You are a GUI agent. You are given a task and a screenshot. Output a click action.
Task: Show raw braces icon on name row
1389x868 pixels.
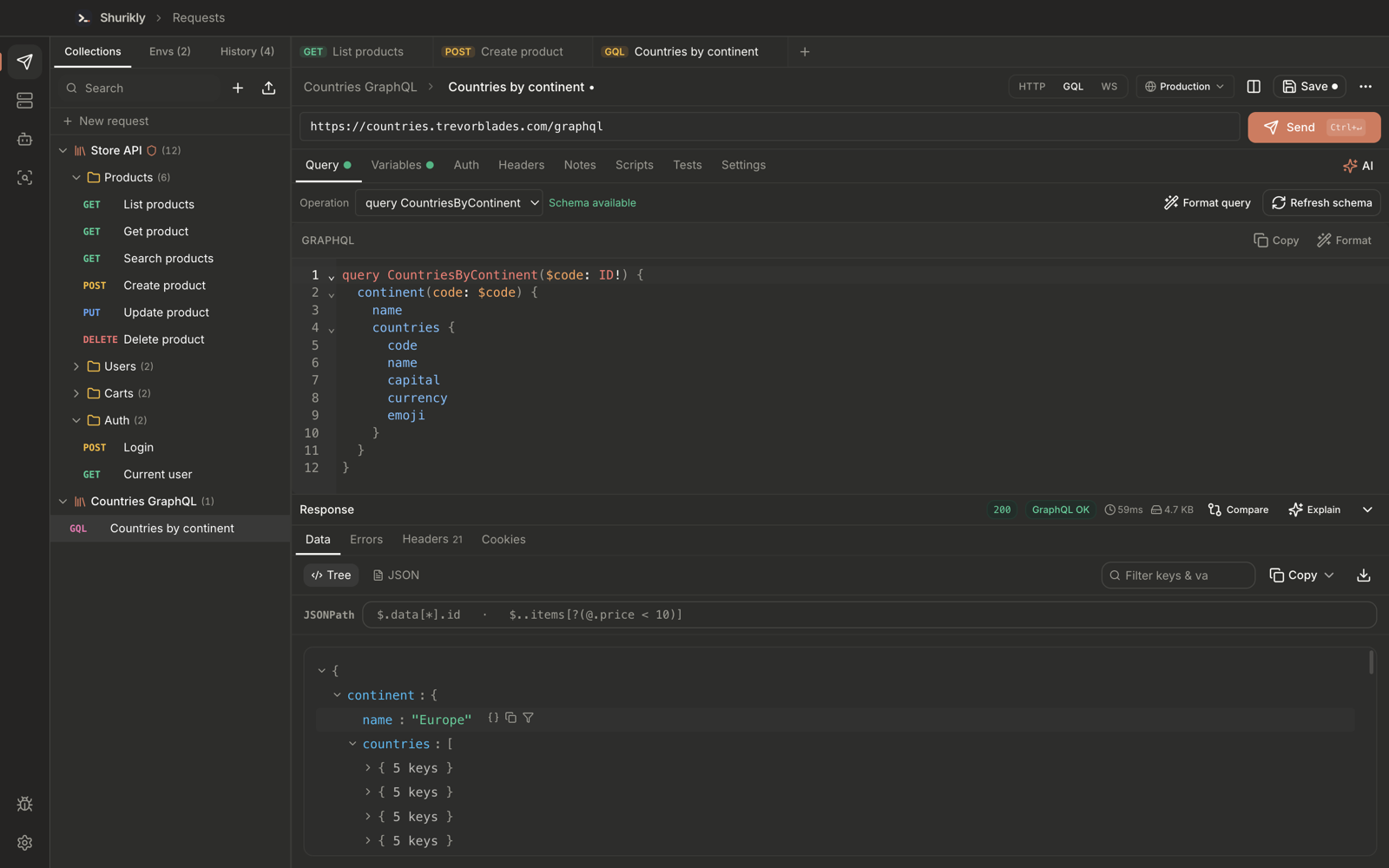(493, 718)
